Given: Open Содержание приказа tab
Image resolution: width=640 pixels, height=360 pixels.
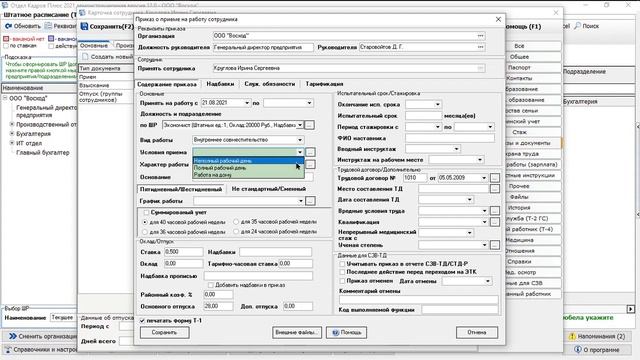Looking at the screenshot, I should tap(167, 84).
